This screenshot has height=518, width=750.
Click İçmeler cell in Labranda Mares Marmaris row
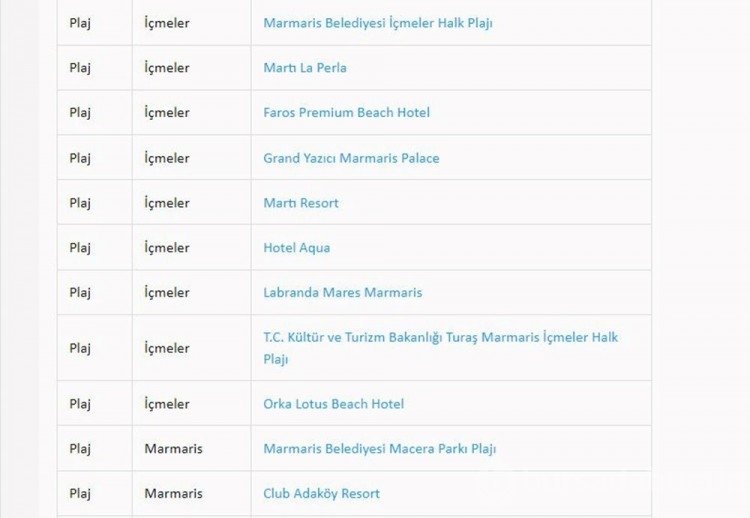pyautogui.click(x=191, y=292)
